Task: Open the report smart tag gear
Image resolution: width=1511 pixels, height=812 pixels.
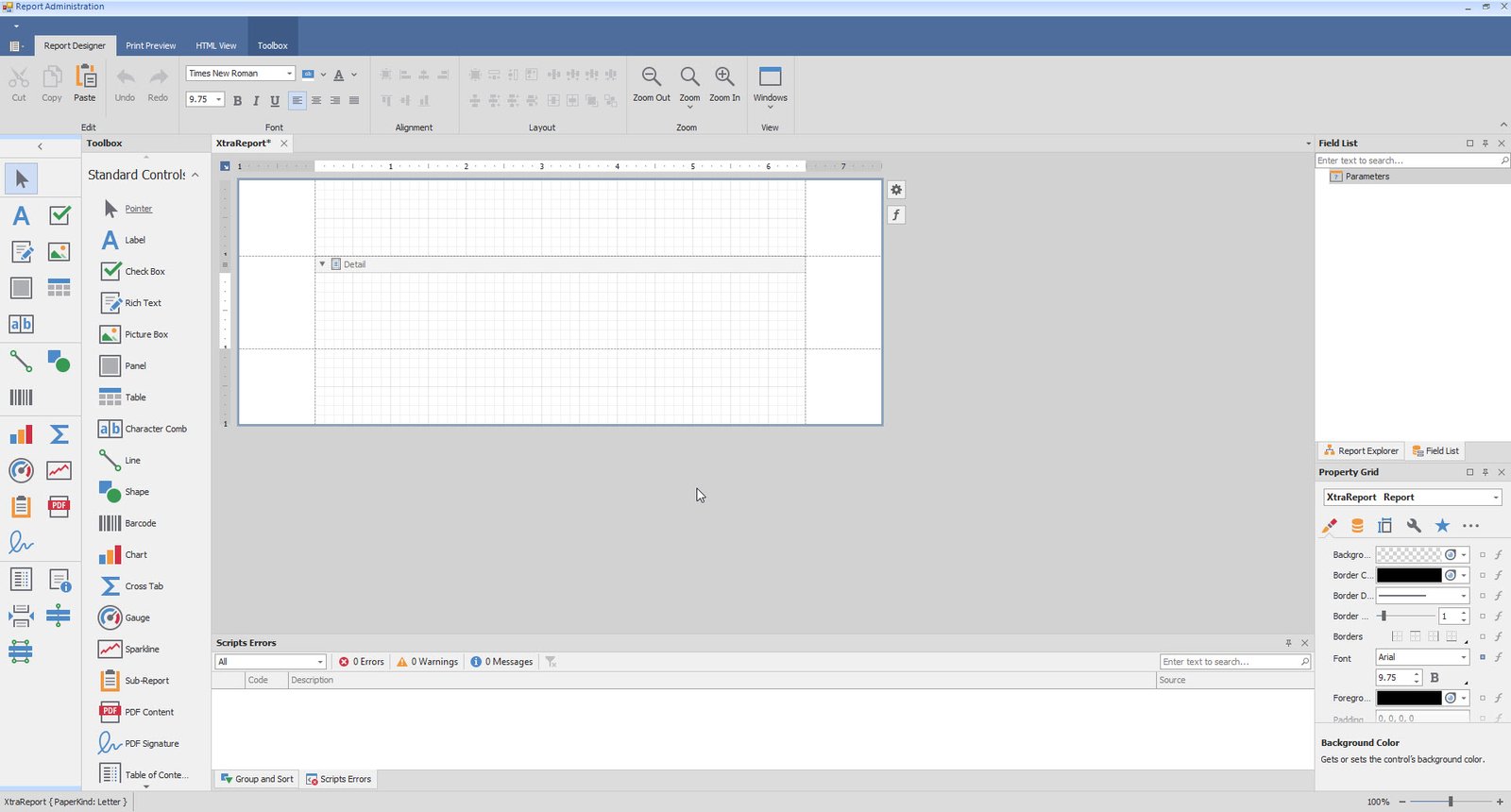Action: [x=896, y=190]
